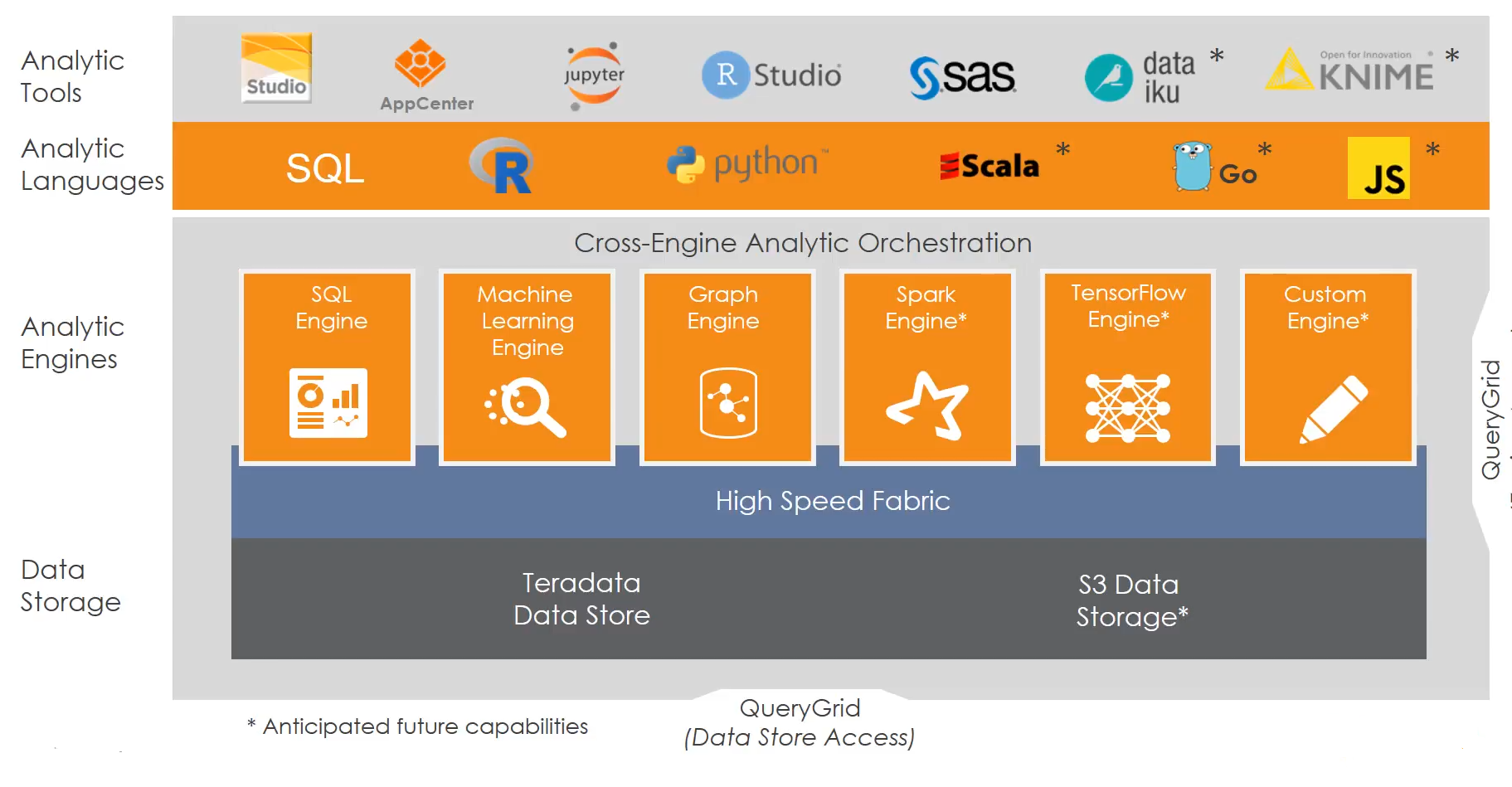The image size is (1512, 787).
Task: Click the vertical QueryGrid label at right
Action: (1490, 419)
